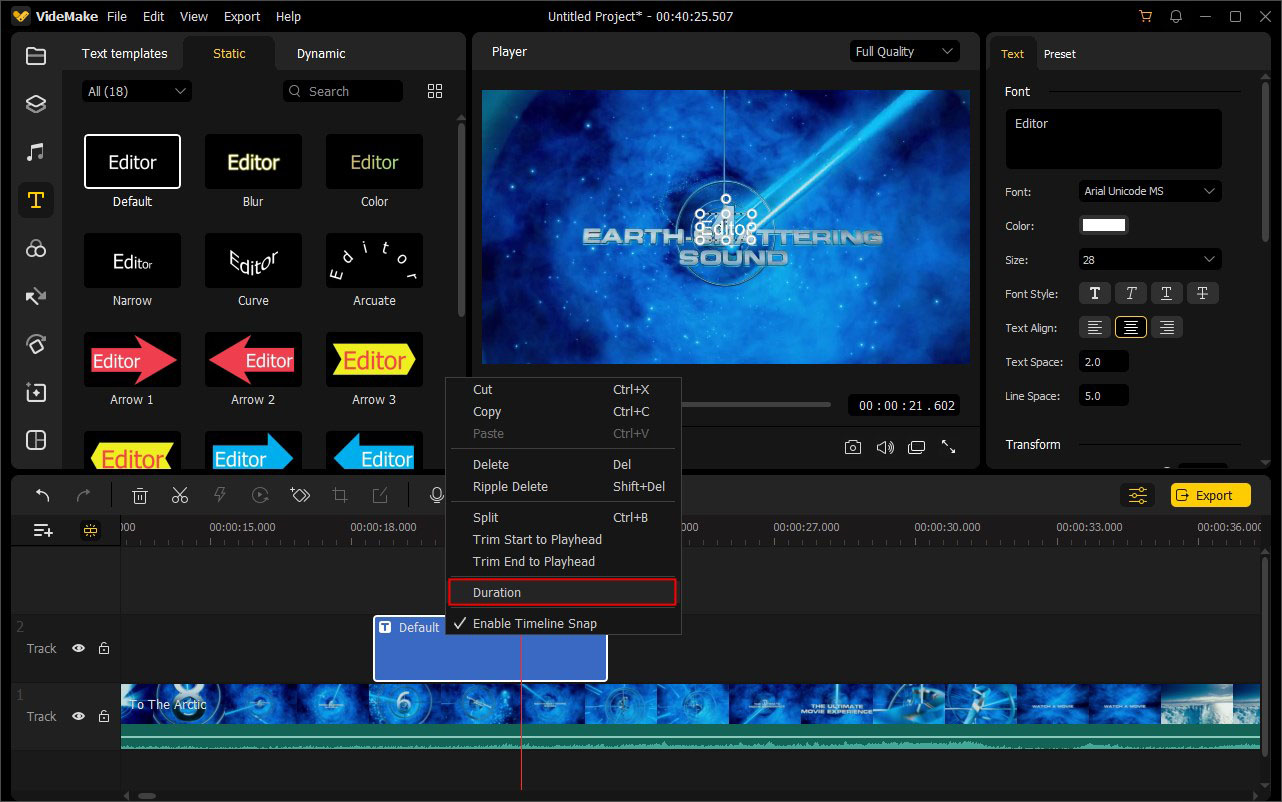Click the scissors split icon in toolbar
The image size is (1282, 802).
(180, 495)
